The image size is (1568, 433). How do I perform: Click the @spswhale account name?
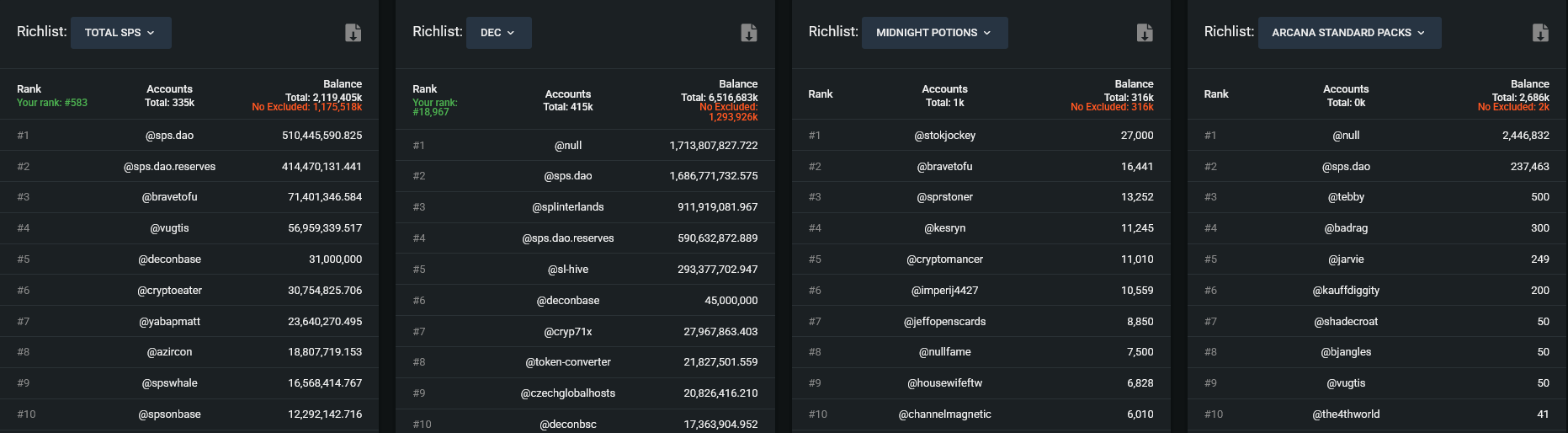pyautogui.click(x=170, y=383)
